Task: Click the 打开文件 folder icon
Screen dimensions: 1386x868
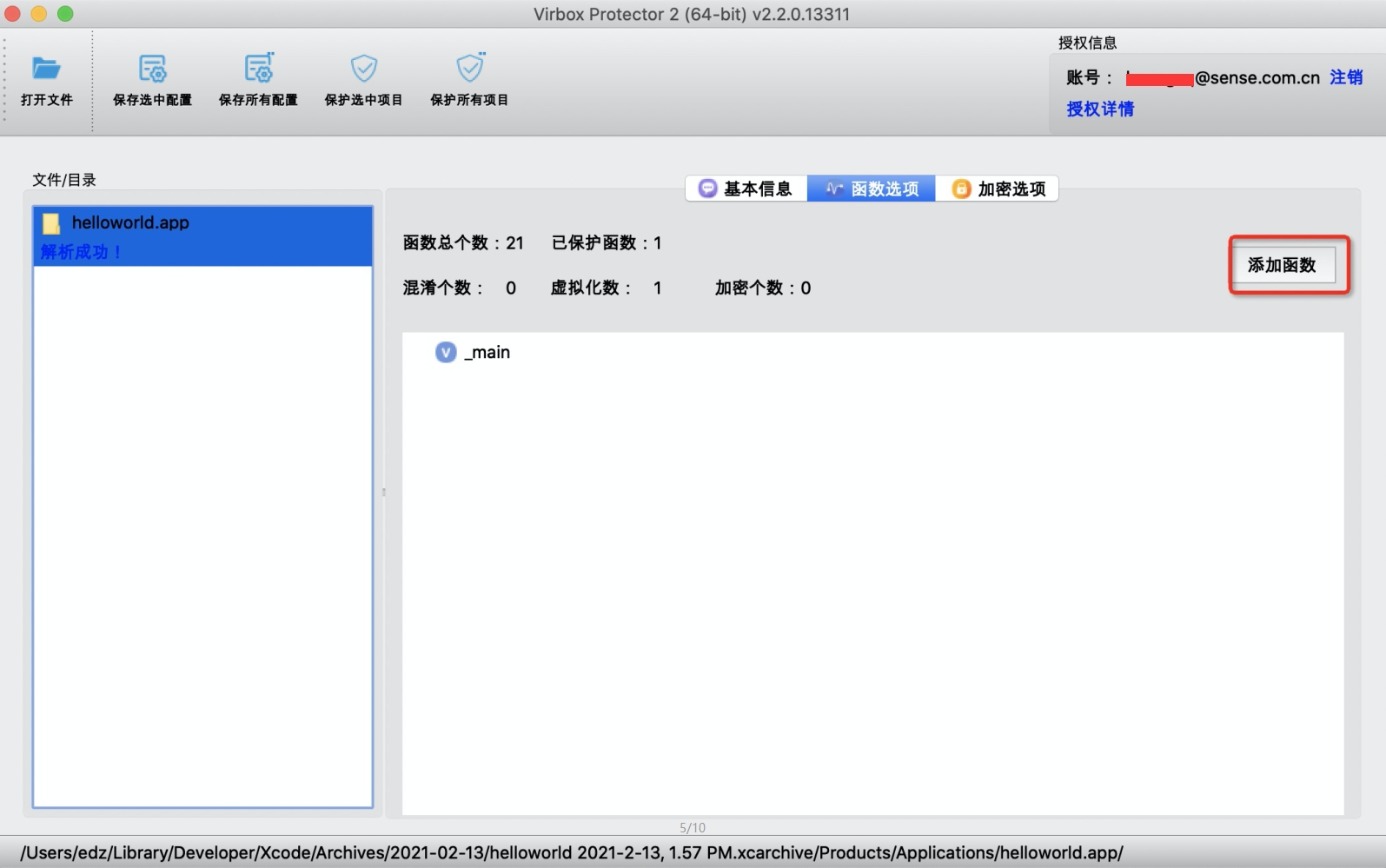Action: [x=46, y=68]
